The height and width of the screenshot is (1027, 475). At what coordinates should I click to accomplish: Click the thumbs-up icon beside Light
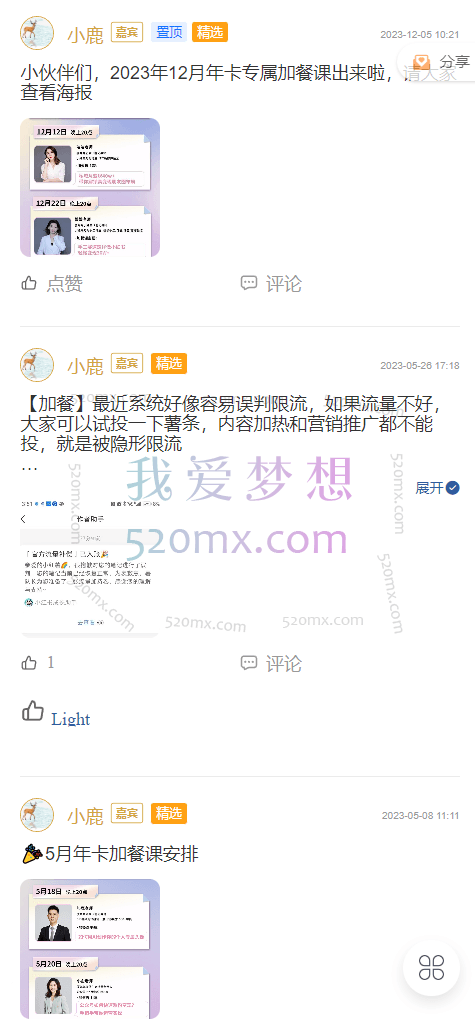[x=33, y=711]
